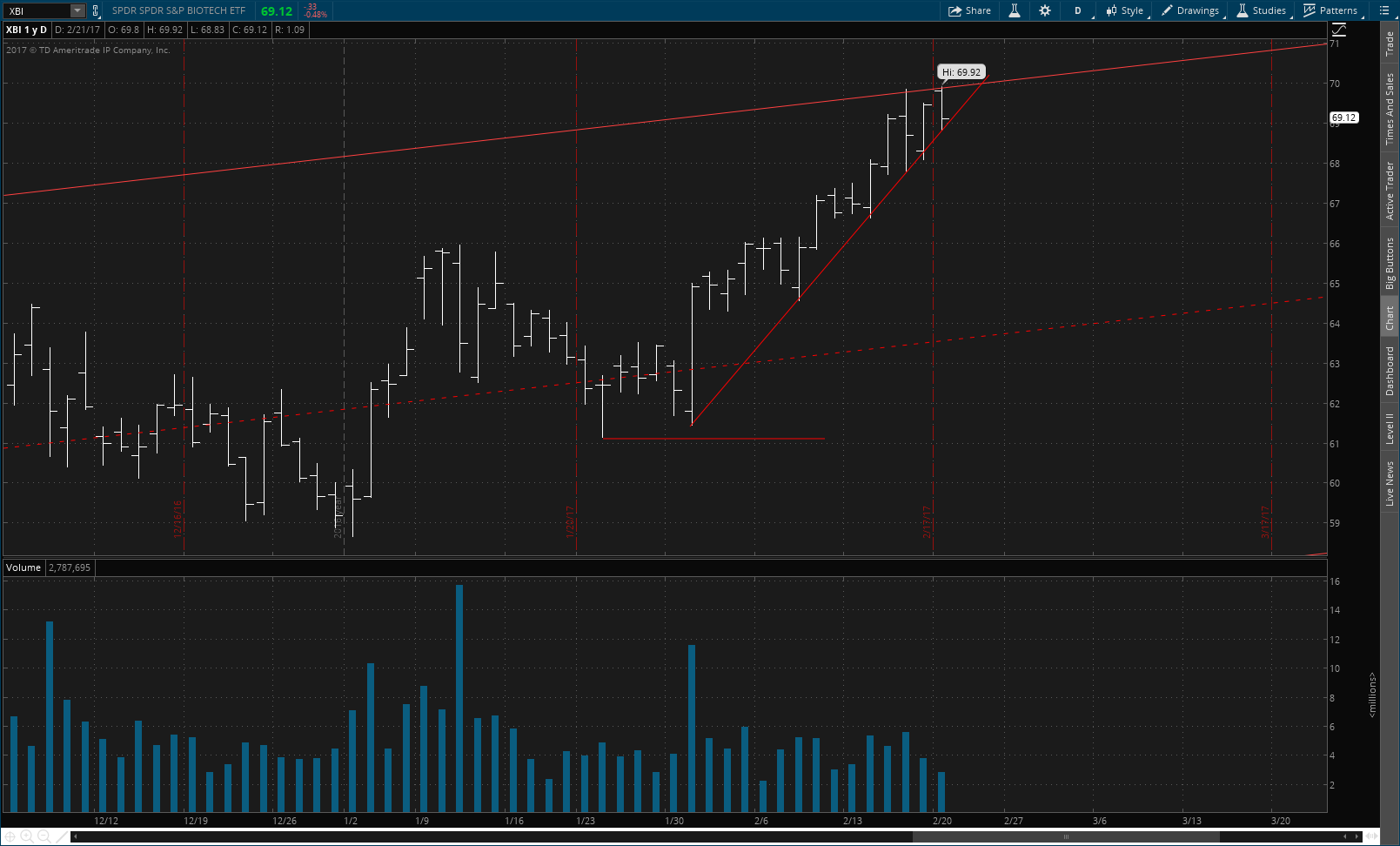Click the H: 69.92 high value
Viewport: 1400px width, 846px height.
(x=164, y=30)
